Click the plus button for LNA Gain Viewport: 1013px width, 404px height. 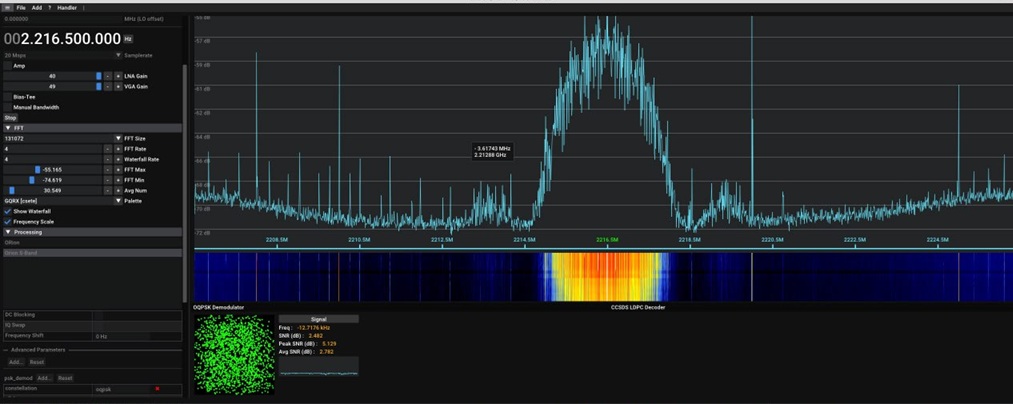[x=117, y=76]
